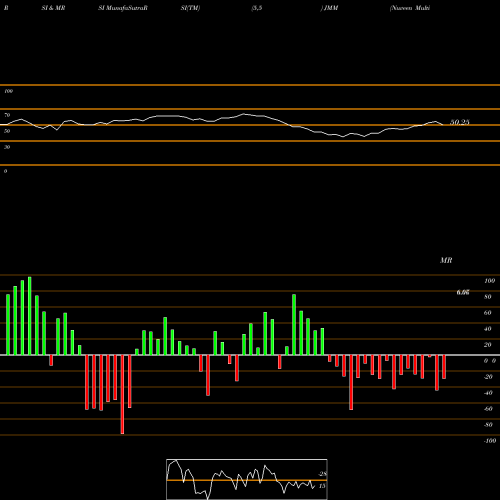The width and height of the screenshot is (500, 500).
Task: Click the MR axis label -20
Action: tap(488, 377)
